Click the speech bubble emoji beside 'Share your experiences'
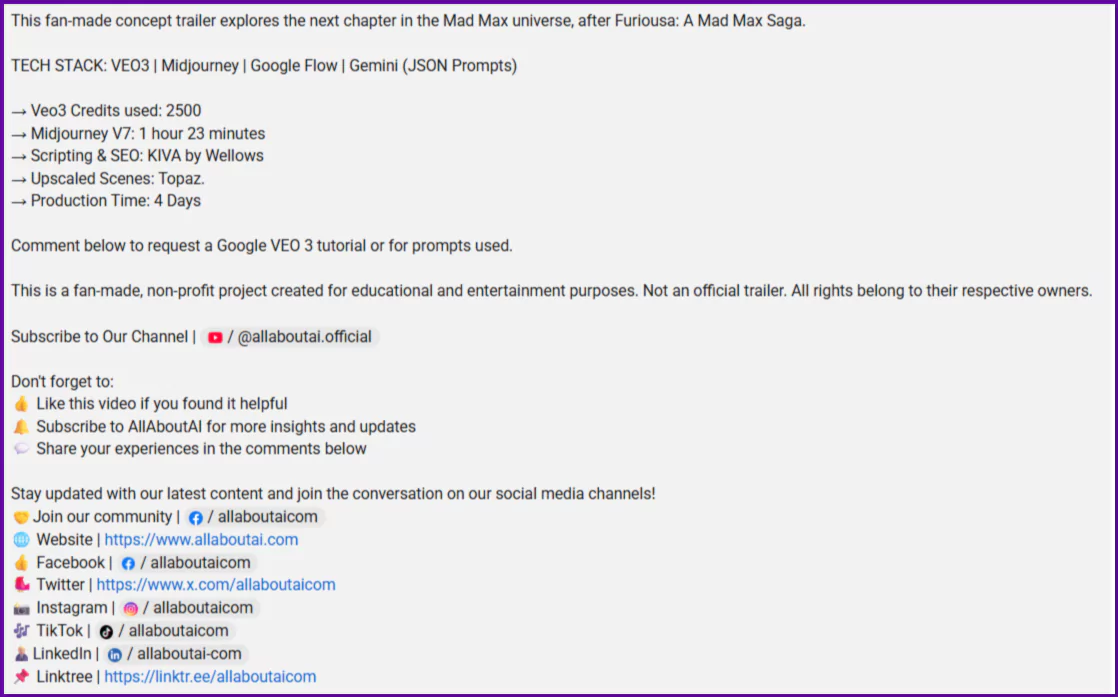Image resolution: width=1118 pixels, height=697 pixels. (21, 449)
